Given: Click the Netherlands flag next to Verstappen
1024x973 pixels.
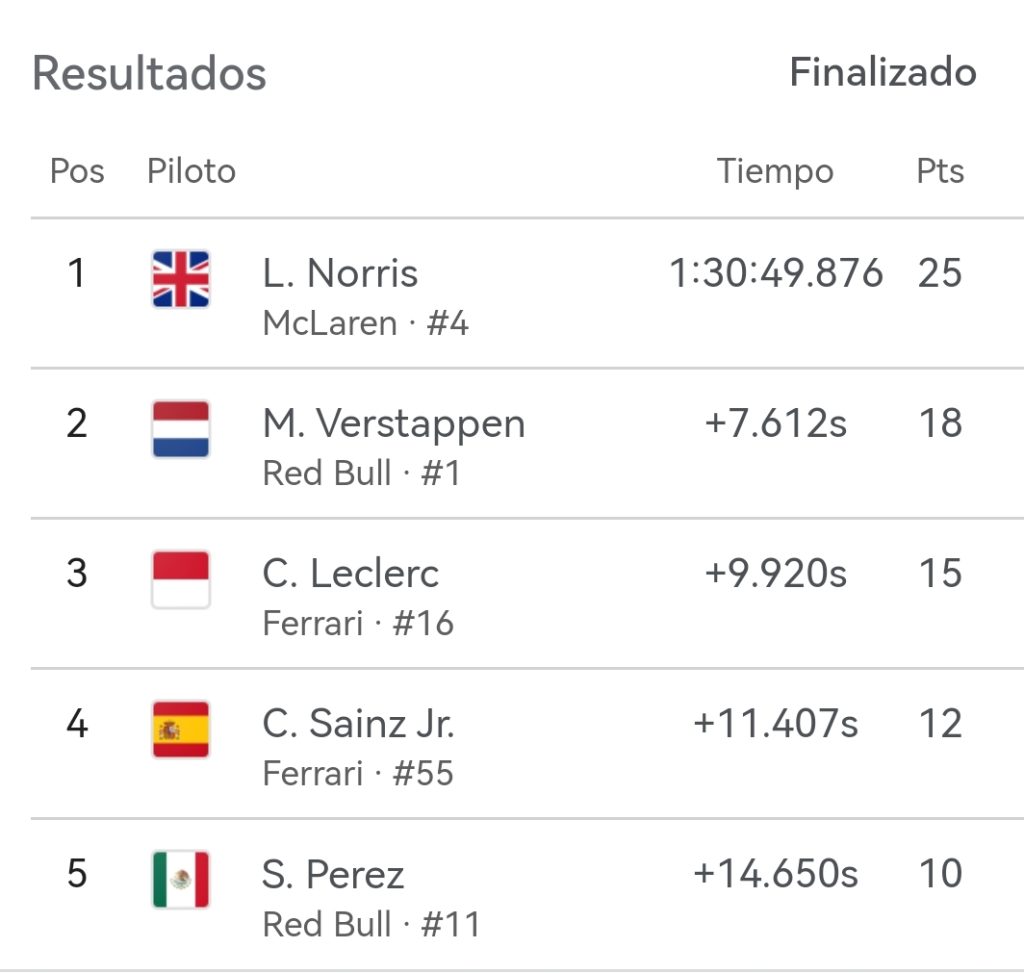Looking at the screenshot, I should point(181,429).
